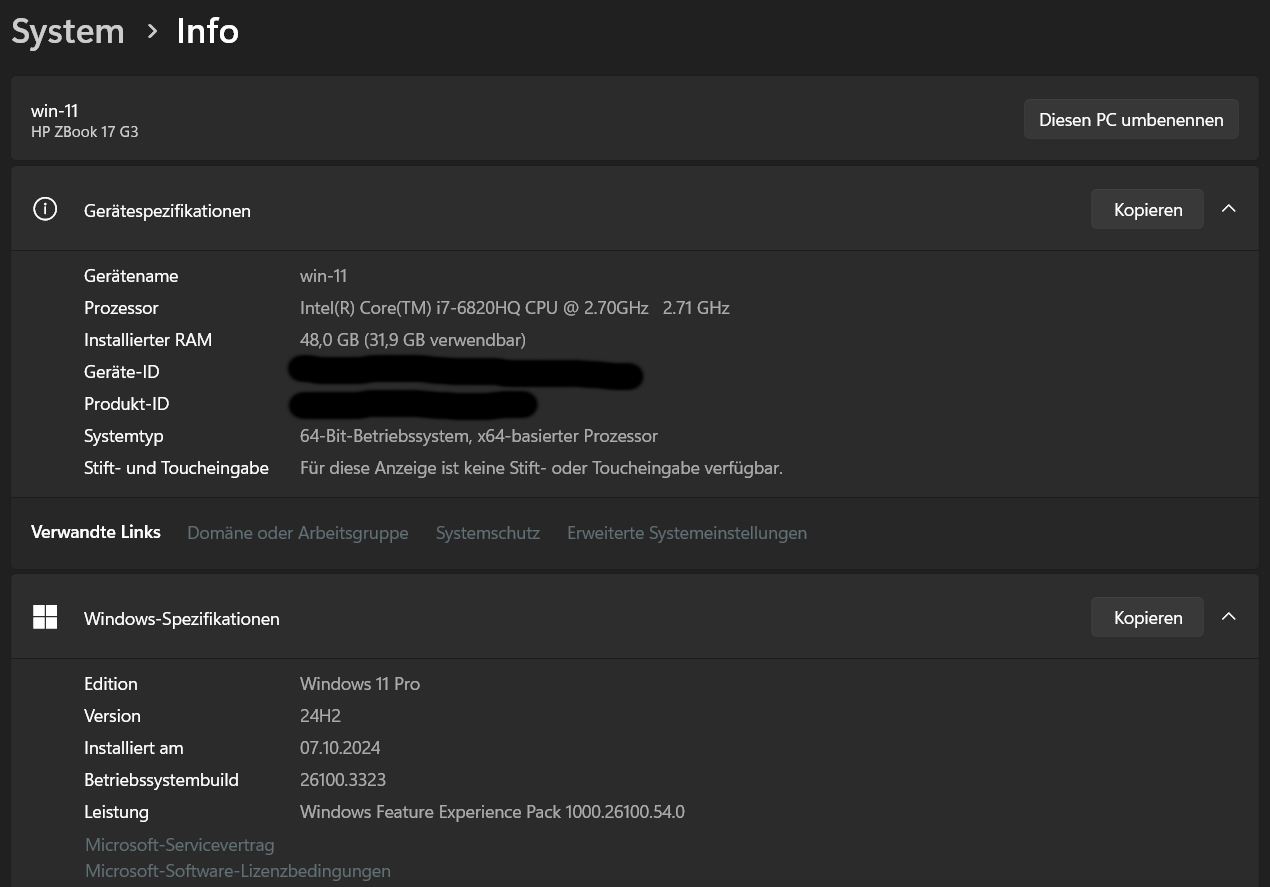Click the Windows 11 Pro value
This screenshot has height=887, width=1270.
pos(360,684)
